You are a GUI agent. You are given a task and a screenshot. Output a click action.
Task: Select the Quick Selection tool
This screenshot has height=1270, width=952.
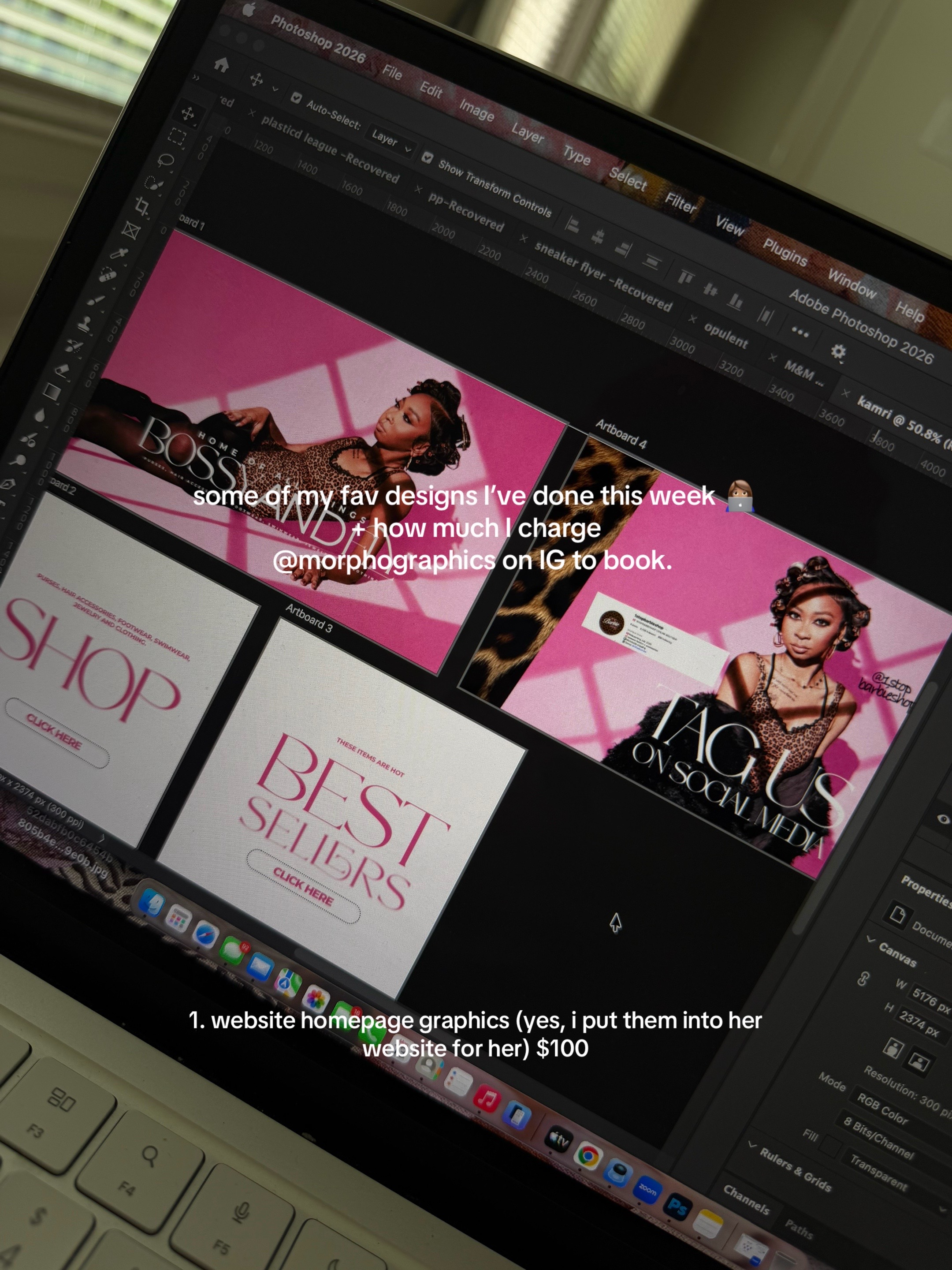pyautogui.click(x=154, y=184)
